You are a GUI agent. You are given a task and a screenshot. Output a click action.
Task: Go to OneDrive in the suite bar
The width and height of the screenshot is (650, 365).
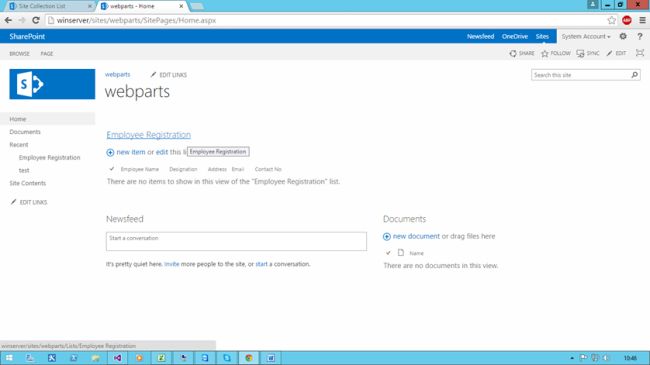515,36
